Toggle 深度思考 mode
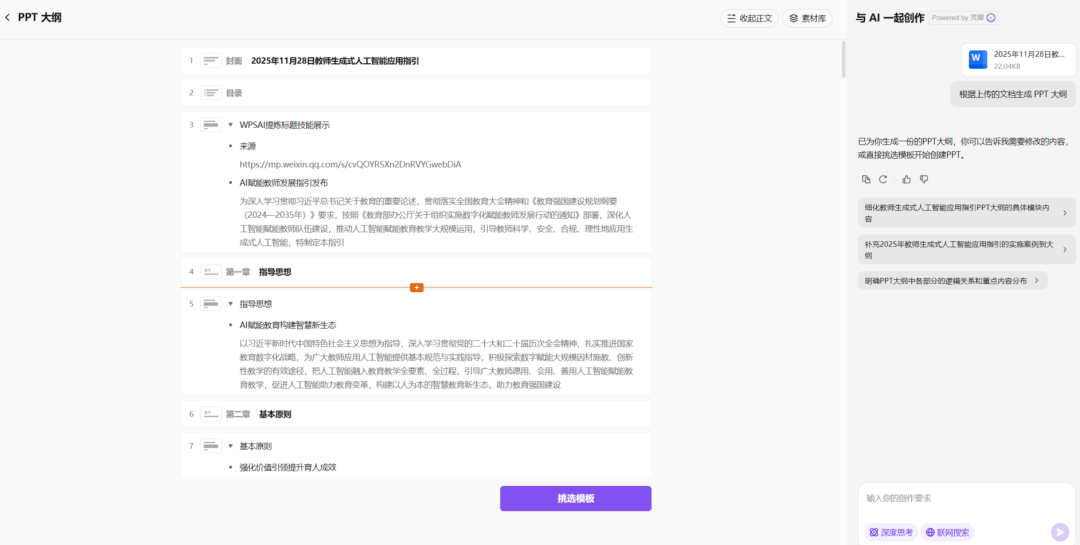1080x545 pixels. coord(891,532)
